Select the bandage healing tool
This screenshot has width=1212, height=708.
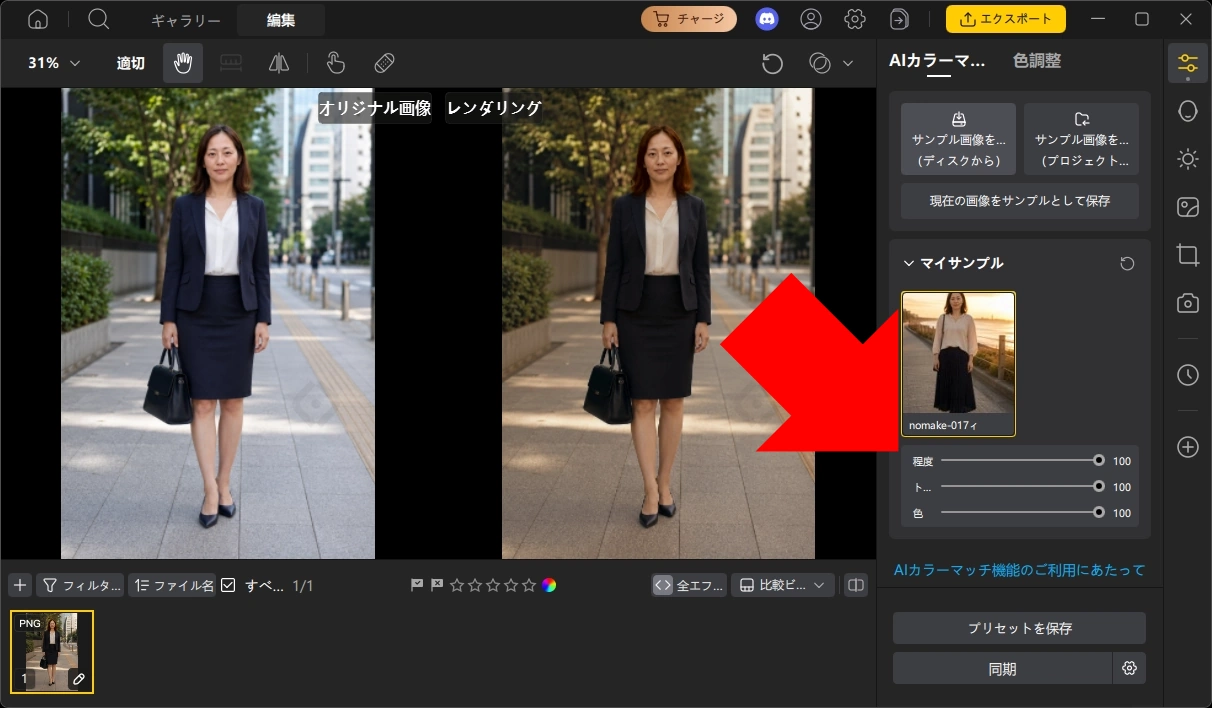[385, 63]
